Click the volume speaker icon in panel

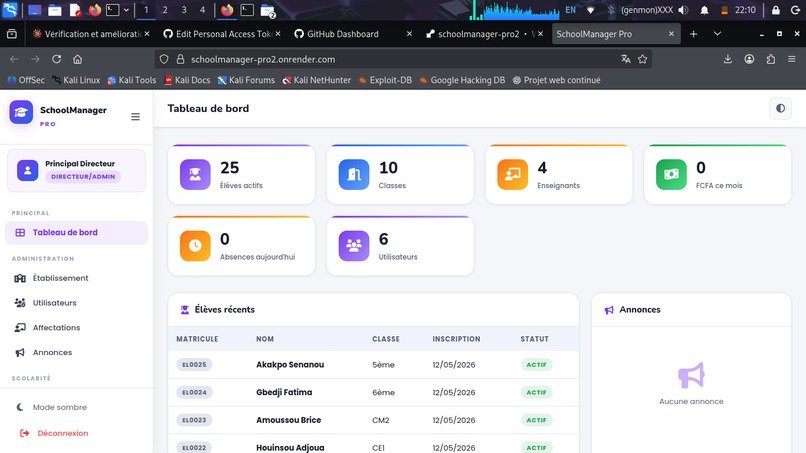point(683,10)
